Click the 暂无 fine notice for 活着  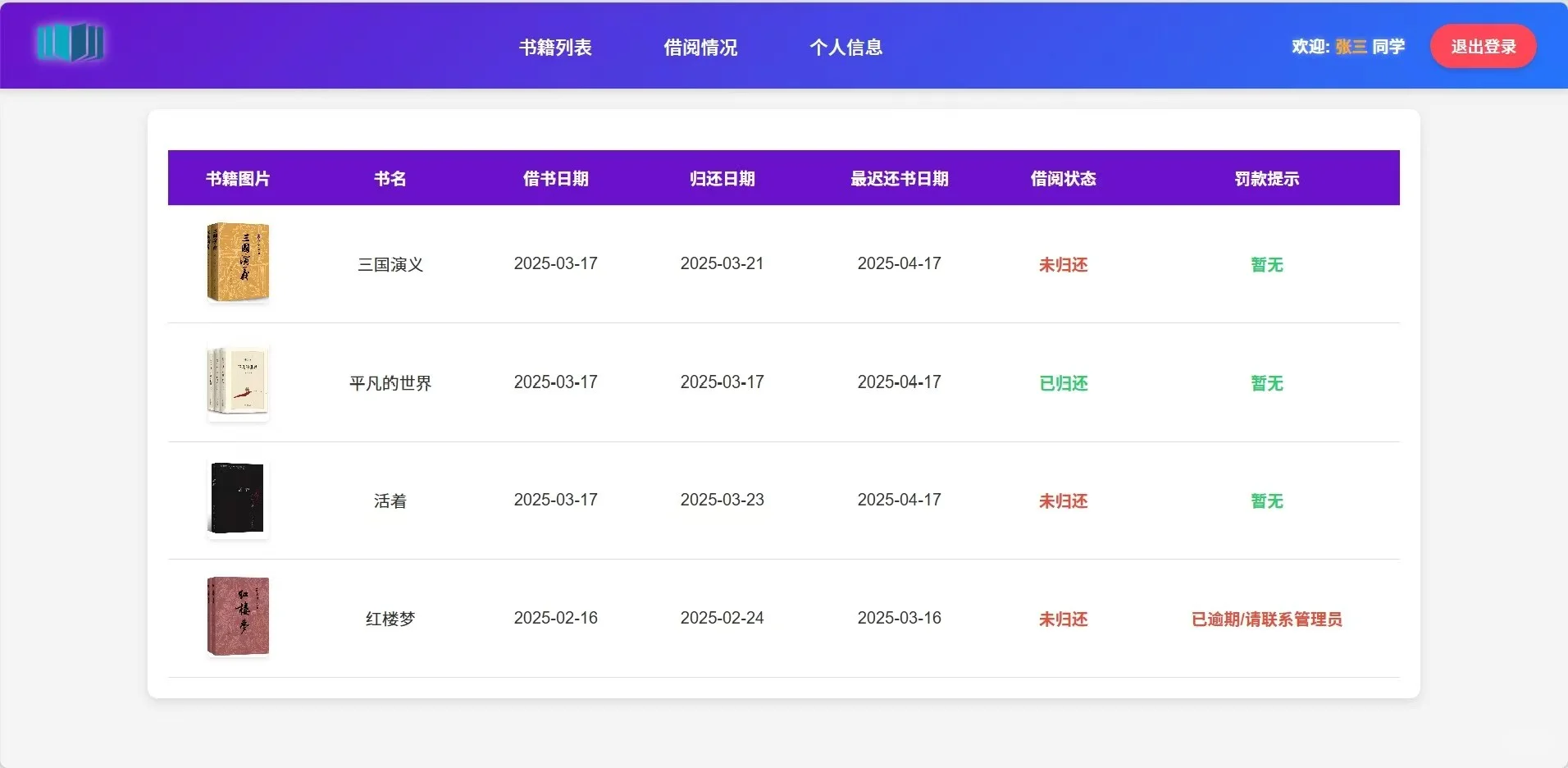1266,501
